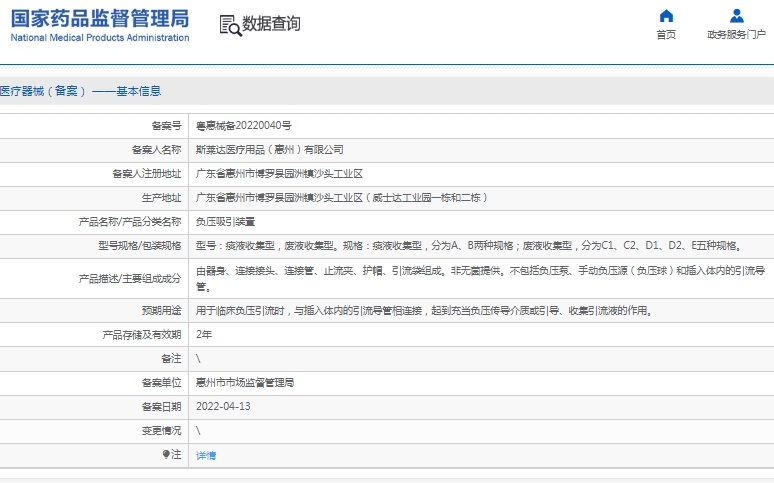Click the 产品描述/主要组成成分 label
Viewport: 774px width, 483px height.
[x=130, y=279]
